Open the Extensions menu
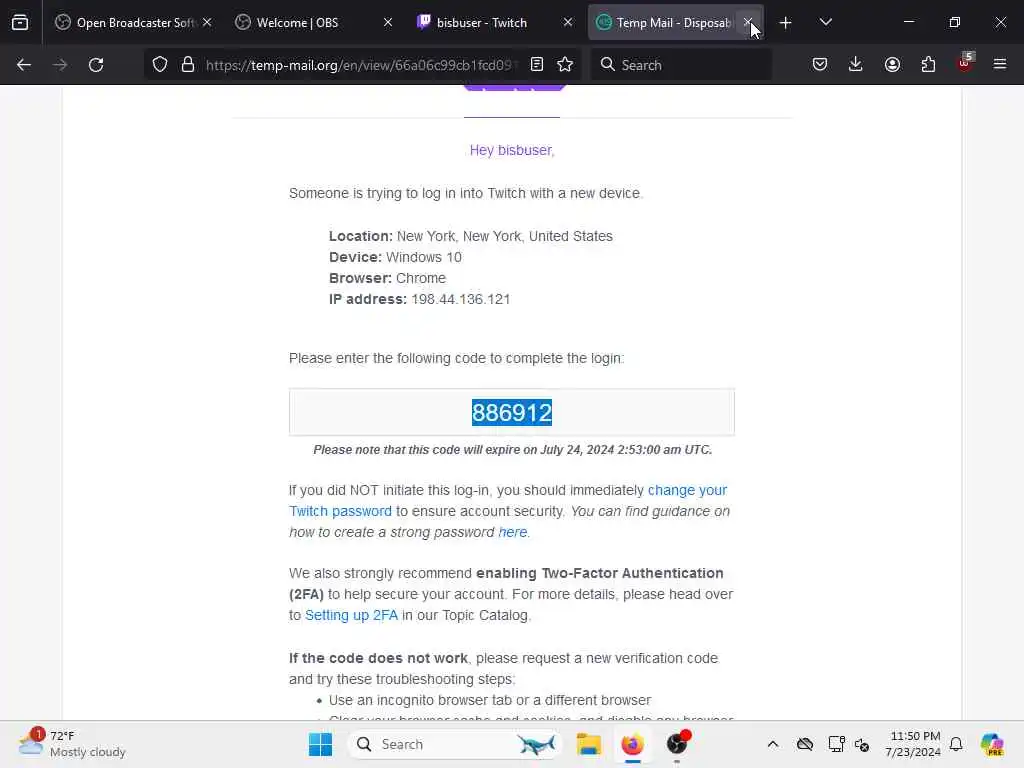 click(x=928, y=65)
